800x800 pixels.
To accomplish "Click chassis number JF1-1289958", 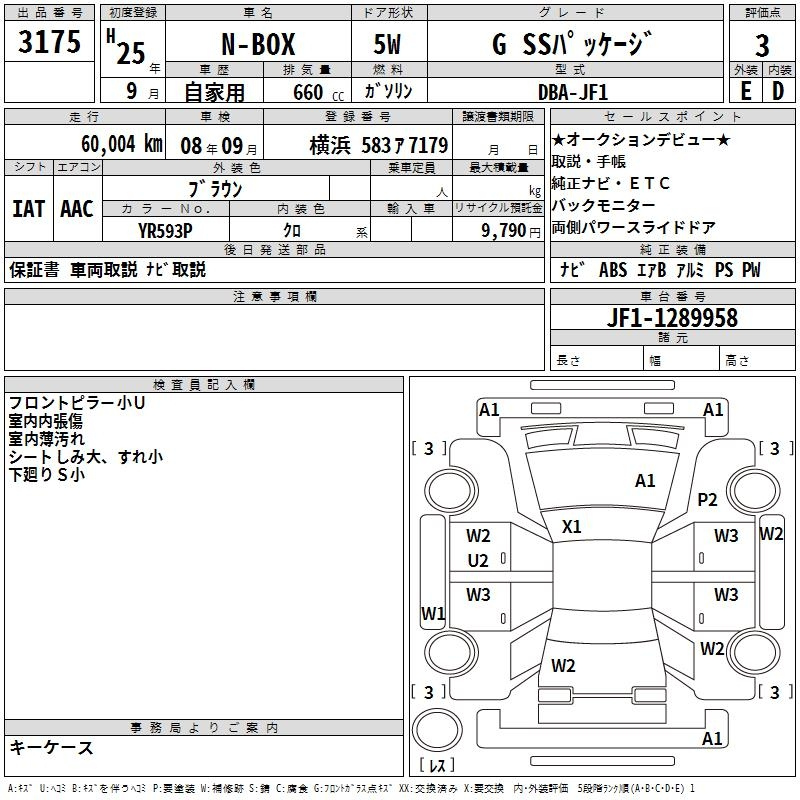I will tap(672, 318).
